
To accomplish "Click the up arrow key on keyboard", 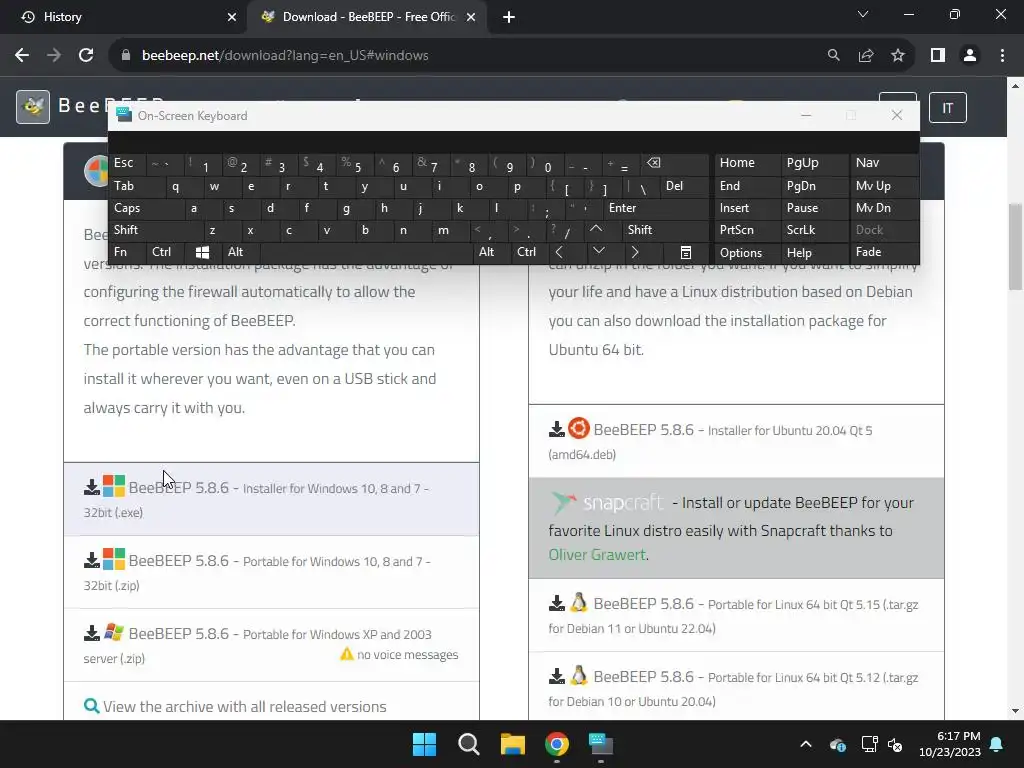I will click(x=596, y=229).
